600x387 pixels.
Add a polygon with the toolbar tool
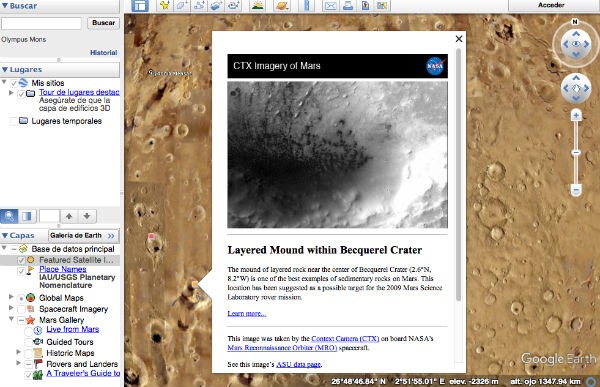pos(182,5)
